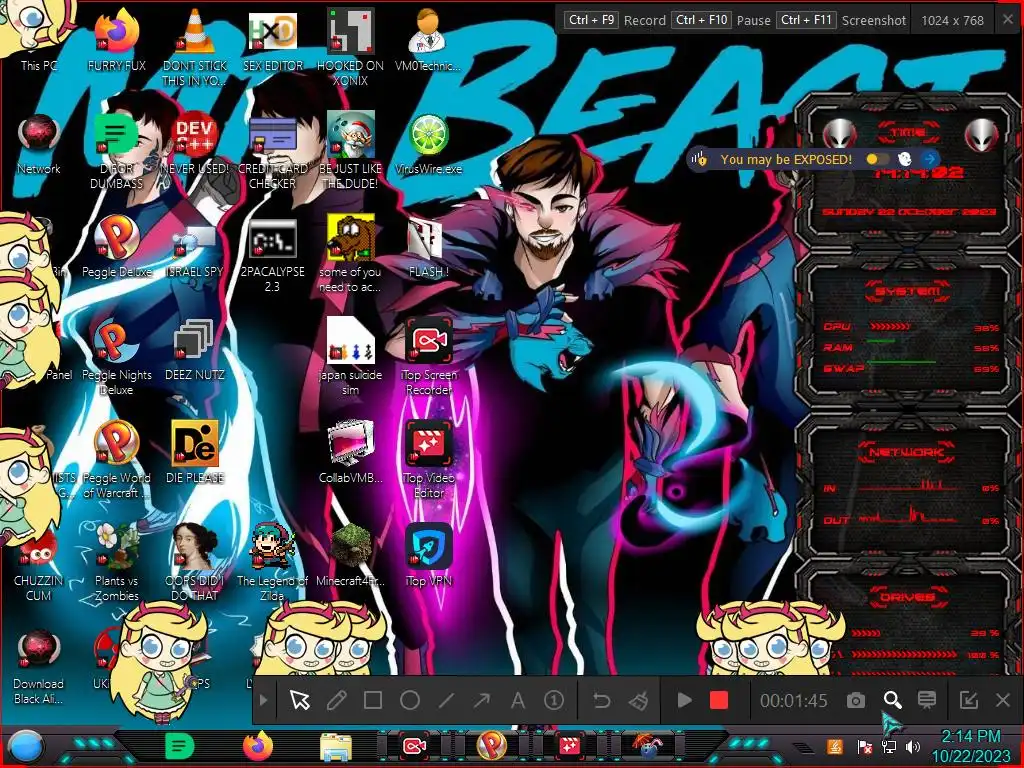This screenshot has width=1024, height=768.
Task: Clear annotations with the broom icon
Action: click(x=637, y=701)
